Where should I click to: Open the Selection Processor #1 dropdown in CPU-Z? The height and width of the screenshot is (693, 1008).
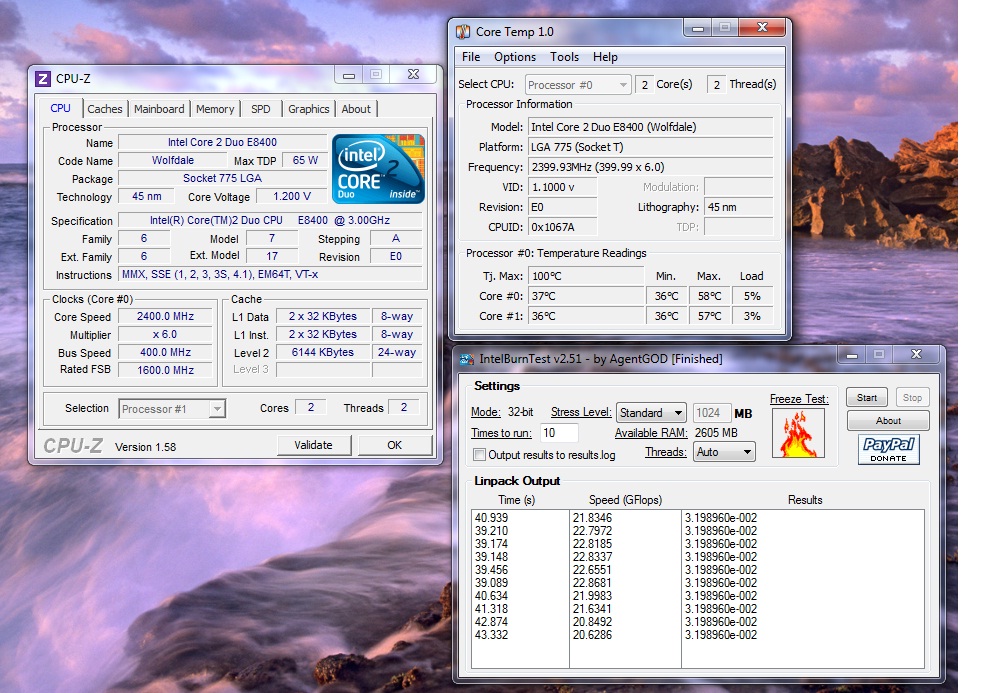[172, 409]
